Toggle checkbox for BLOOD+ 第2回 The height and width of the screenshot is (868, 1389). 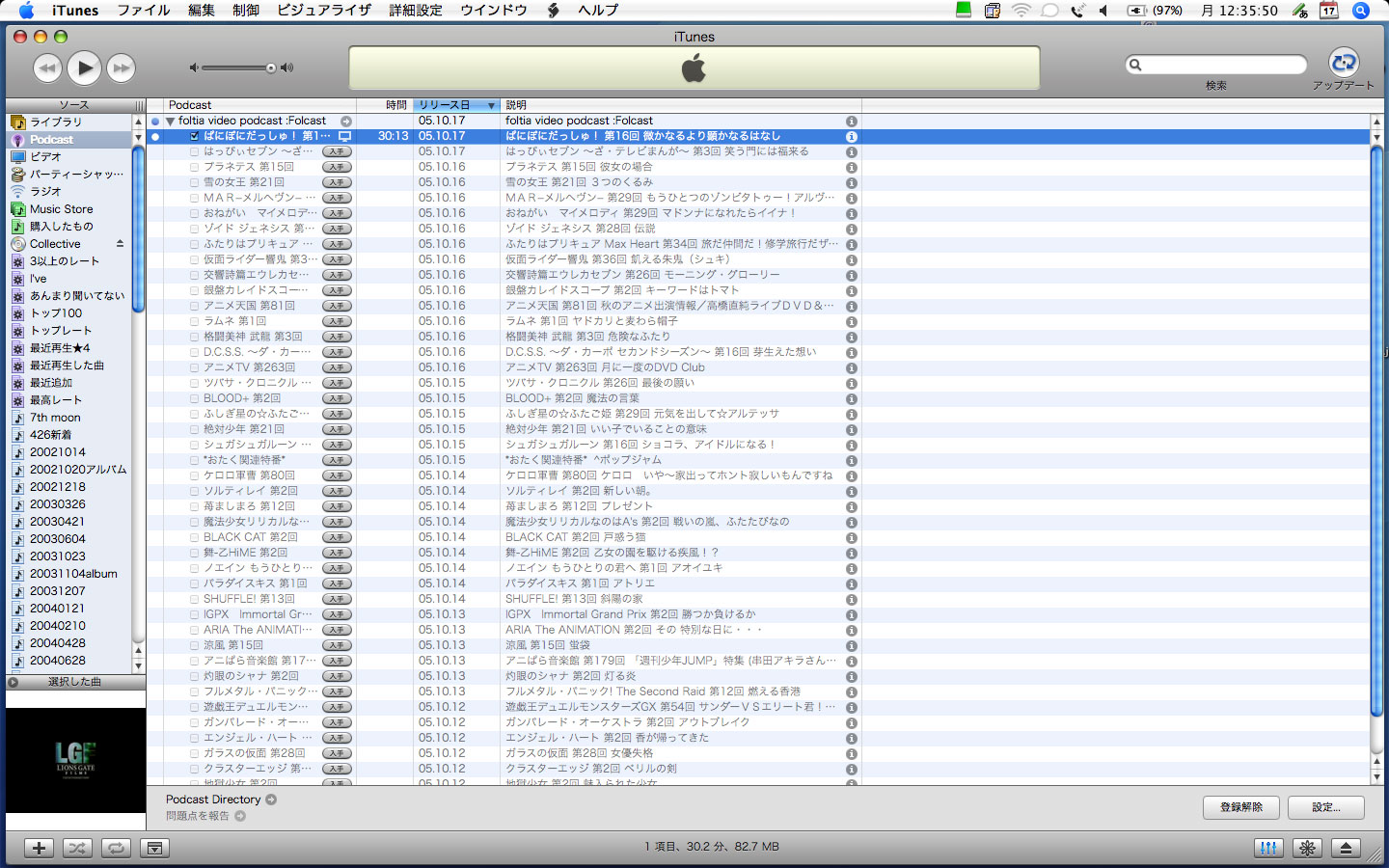coord(195,399)
